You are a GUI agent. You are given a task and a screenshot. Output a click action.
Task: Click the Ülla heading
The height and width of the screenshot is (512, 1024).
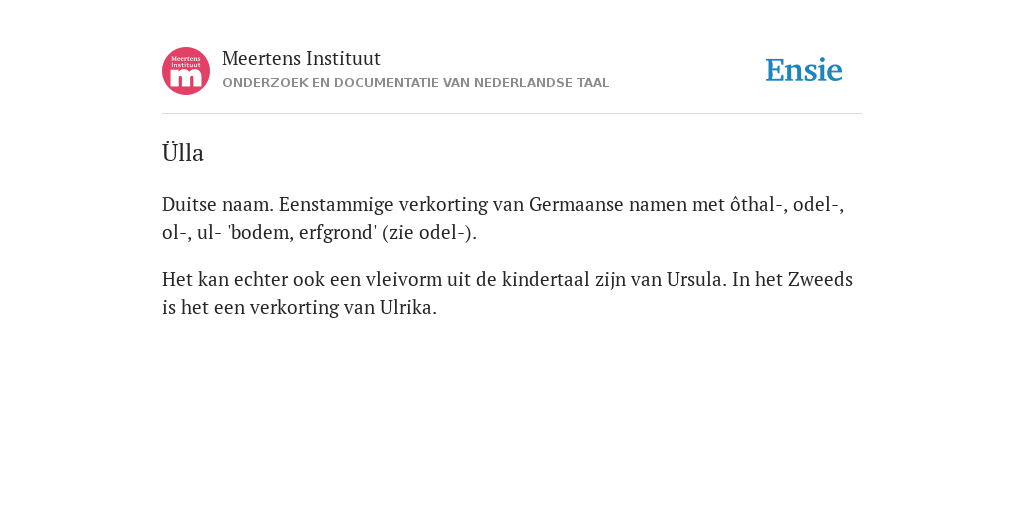click(x=183, y=153)
